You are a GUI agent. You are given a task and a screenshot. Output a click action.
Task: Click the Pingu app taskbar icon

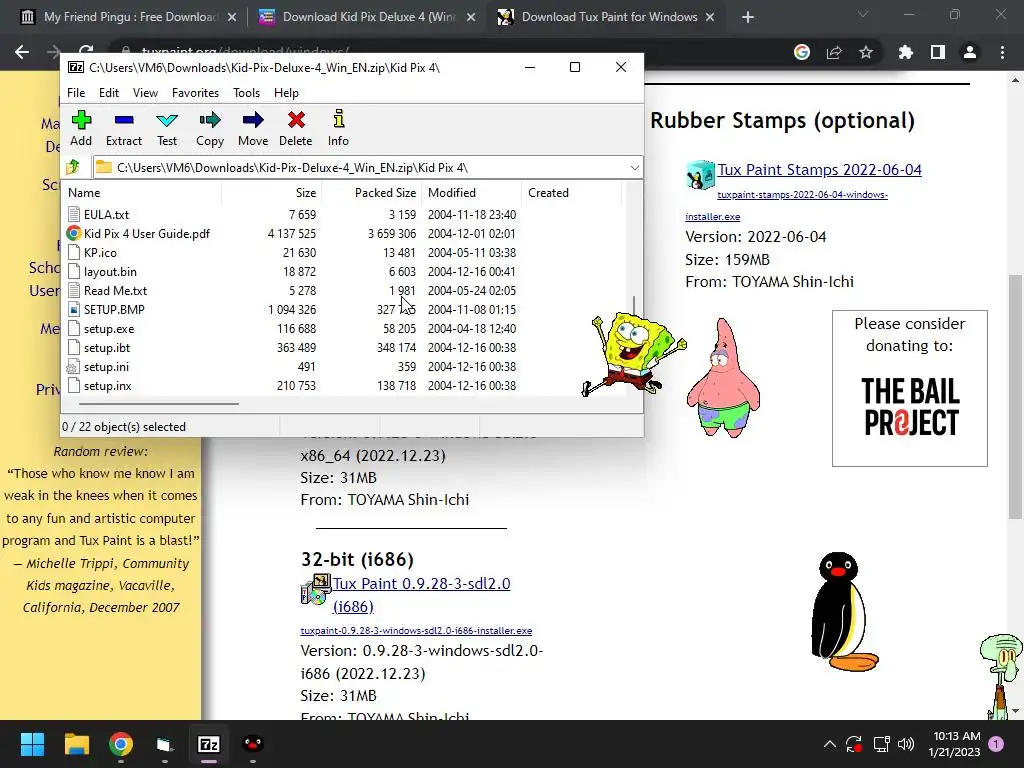[x=253, y=744]
